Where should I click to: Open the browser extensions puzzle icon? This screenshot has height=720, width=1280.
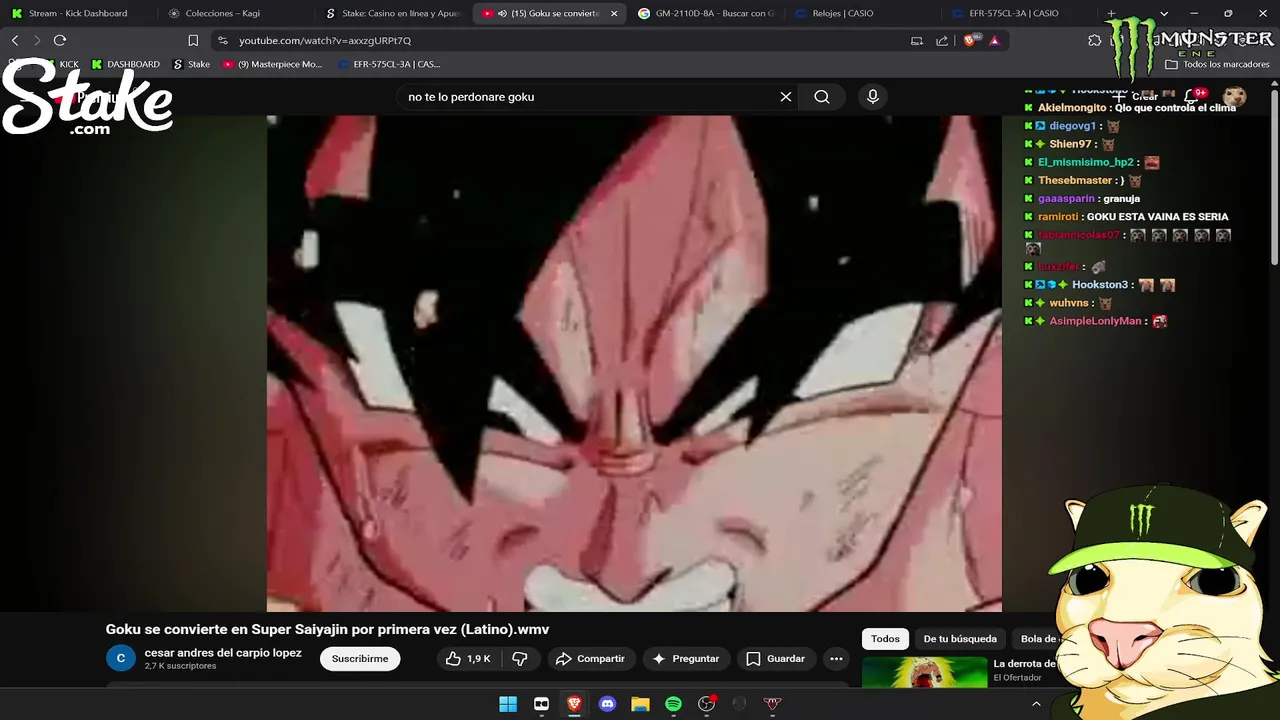click(1095, 40)
